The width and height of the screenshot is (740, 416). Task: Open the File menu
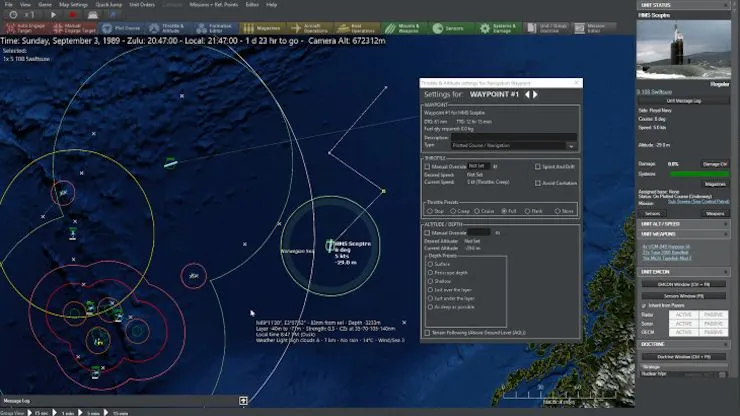[8, 5]
